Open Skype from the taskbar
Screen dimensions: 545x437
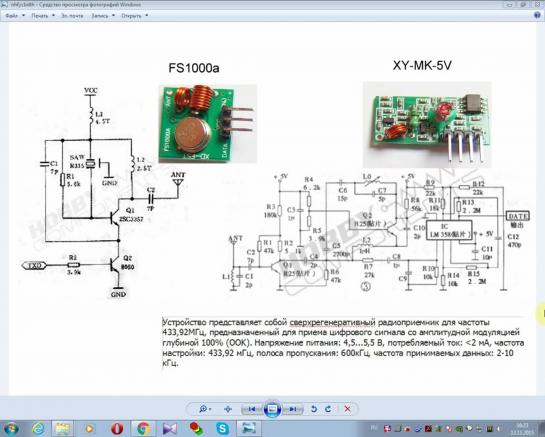pos(222,428)
